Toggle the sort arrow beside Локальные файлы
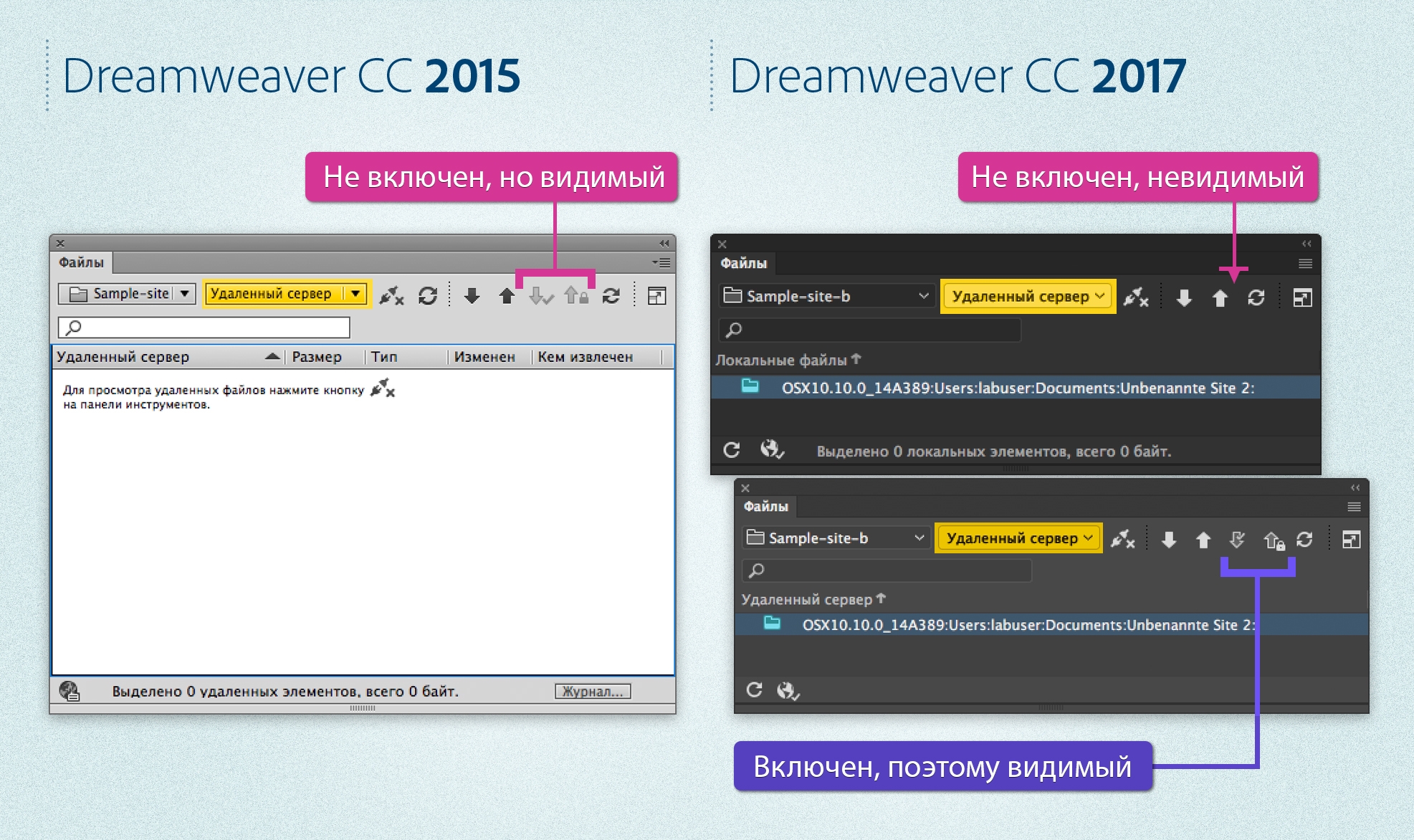This screenshot has height=840, width=1414. point(857,361)
